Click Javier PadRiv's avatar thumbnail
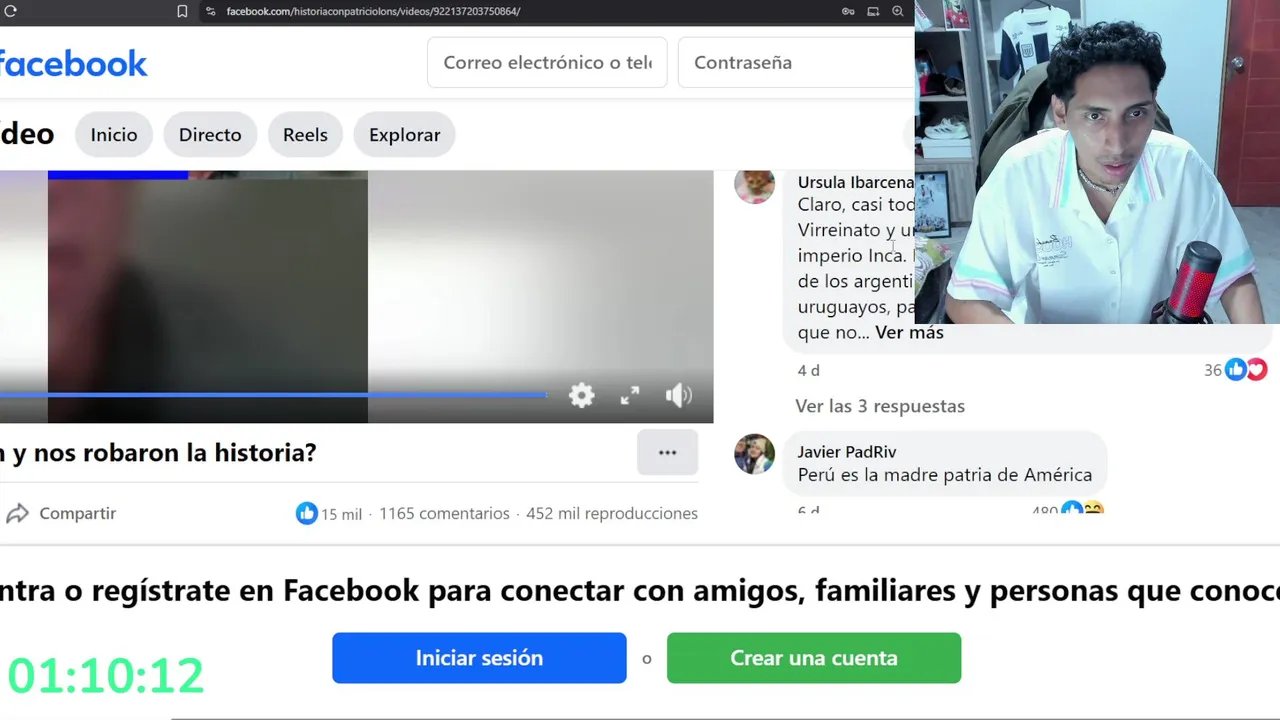Image resolution: width=1280 pixels, height=720 pixels. point(754,454)
